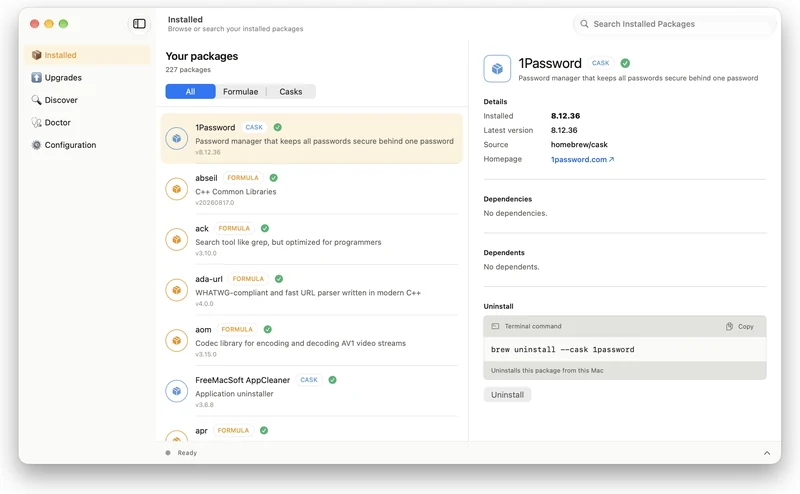Click the Ready status dot
This screenshot has width=800, height=494.
(168, 453)
